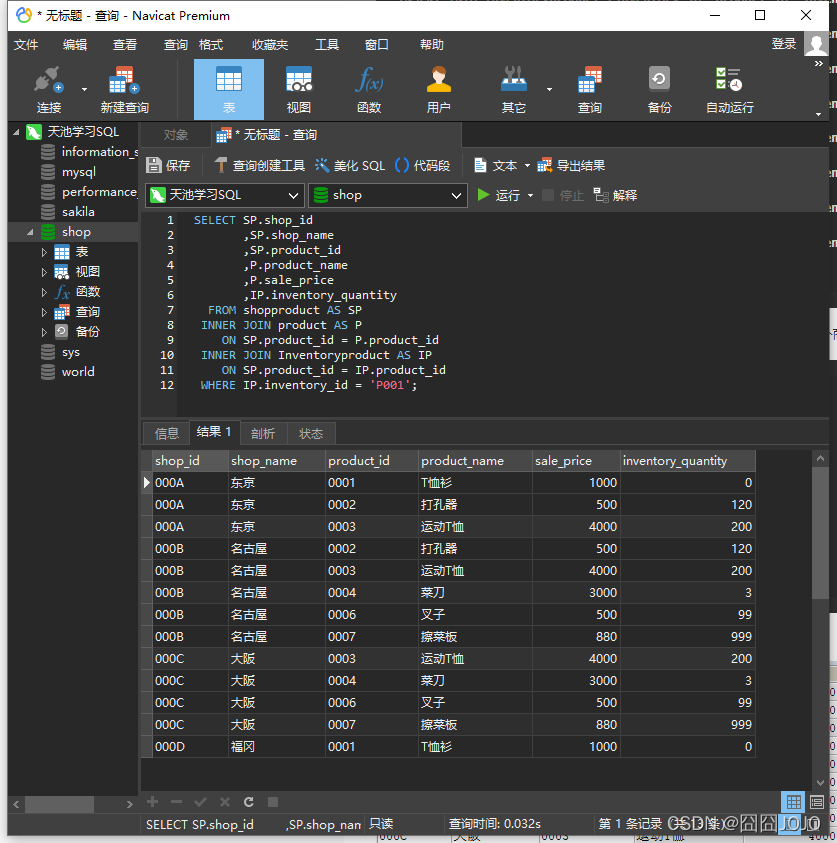This screenshot has width=837, height=843.
Task: Open the 收藏夹 menu
Action: [x=270, y=45]
